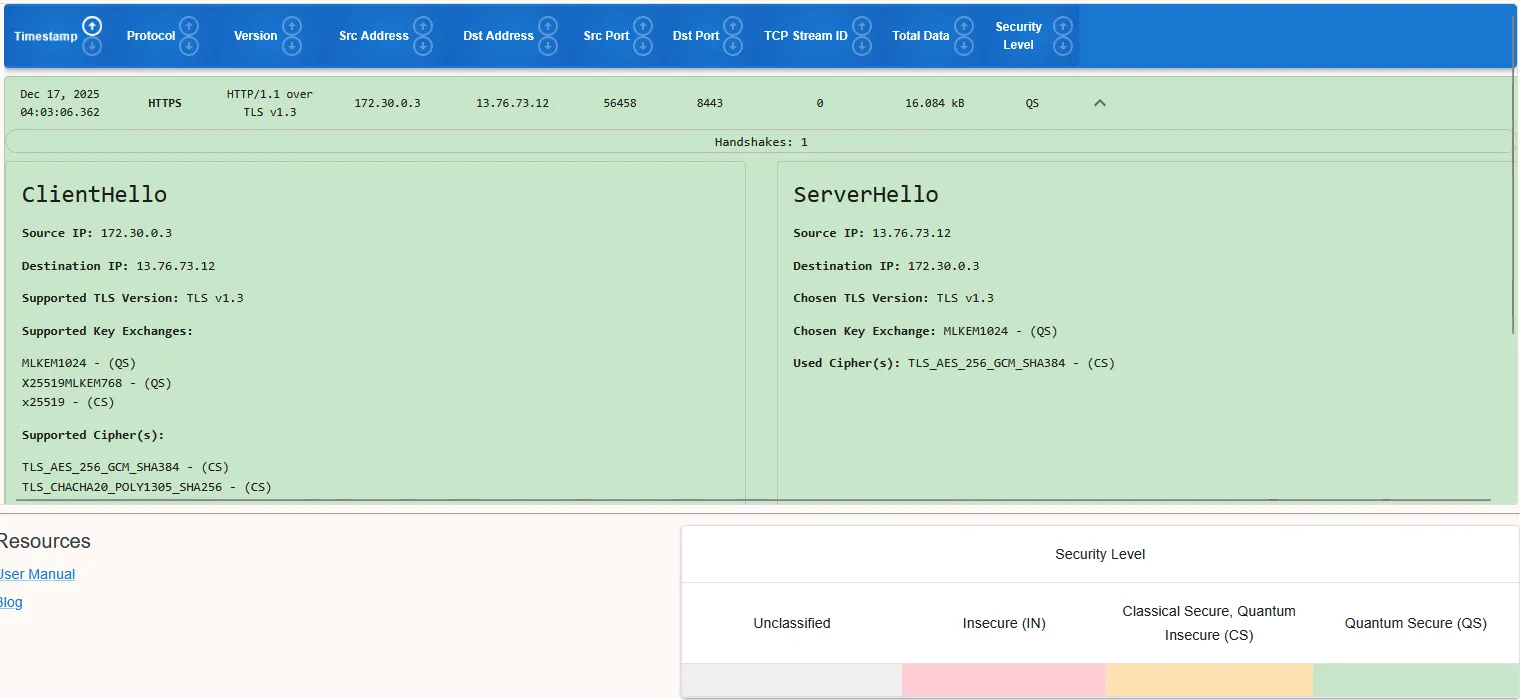
Task: Sort Dst Port column ascending
Action: coord(733,24)
